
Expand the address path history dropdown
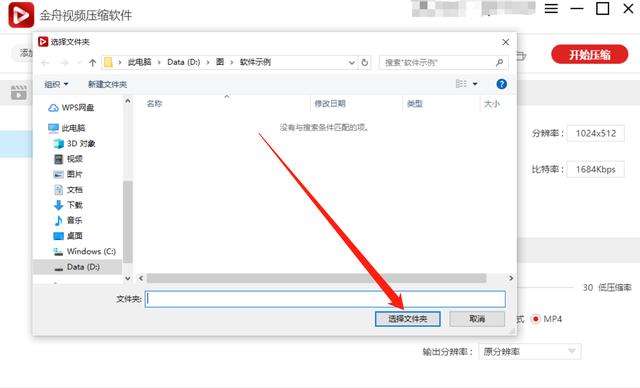(x=351, y=63)
